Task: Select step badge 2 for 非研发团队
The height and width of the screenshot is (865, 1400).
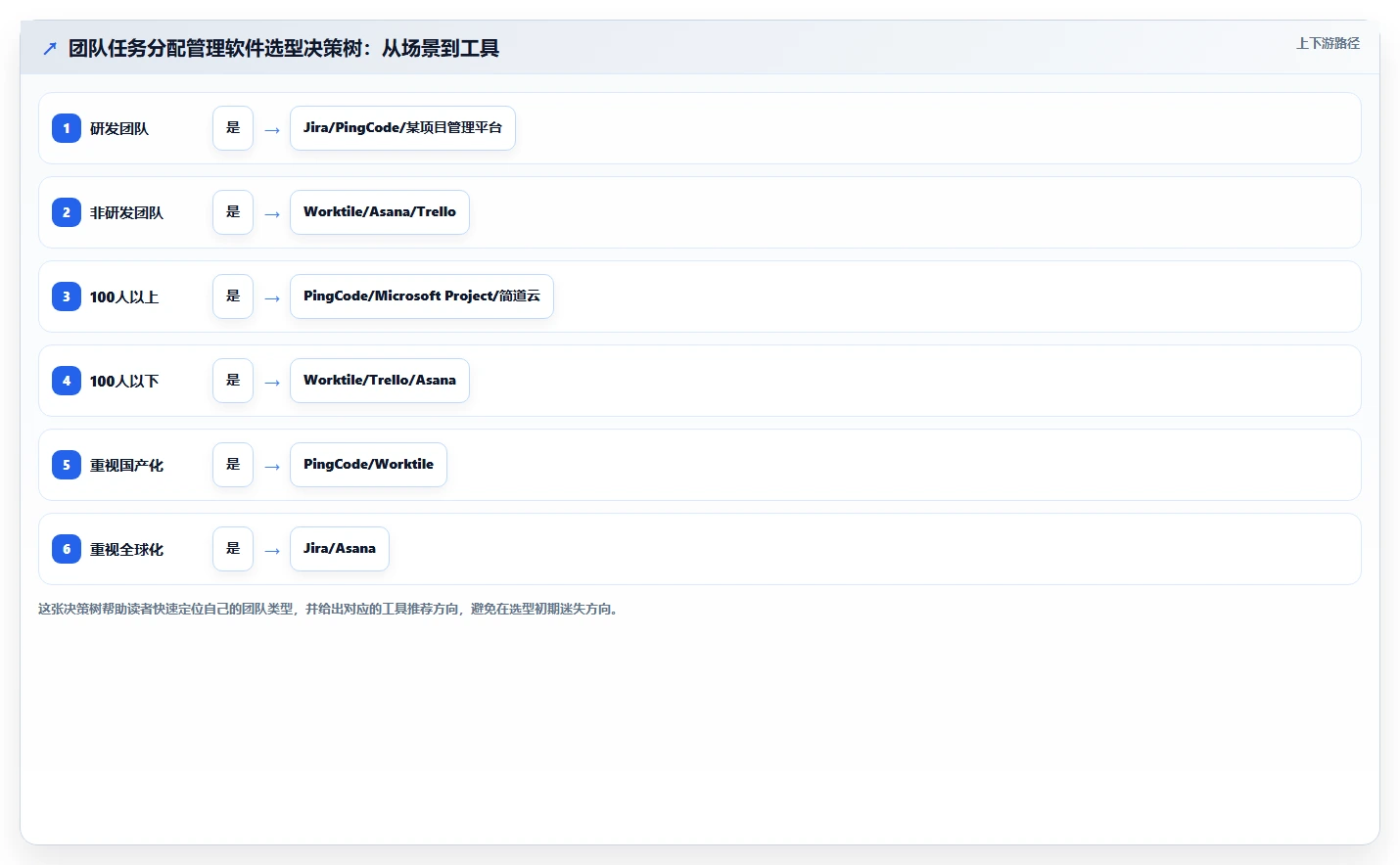Action: (67, 212)
